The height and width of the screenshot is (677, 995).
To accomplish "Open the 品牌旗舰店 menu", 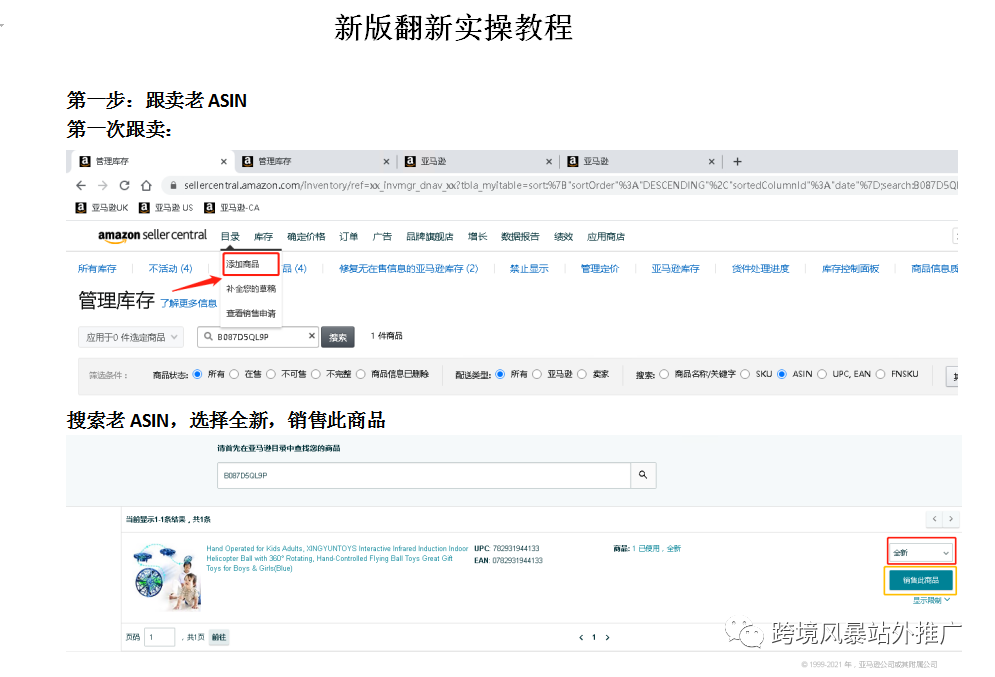I will [430, 237].
